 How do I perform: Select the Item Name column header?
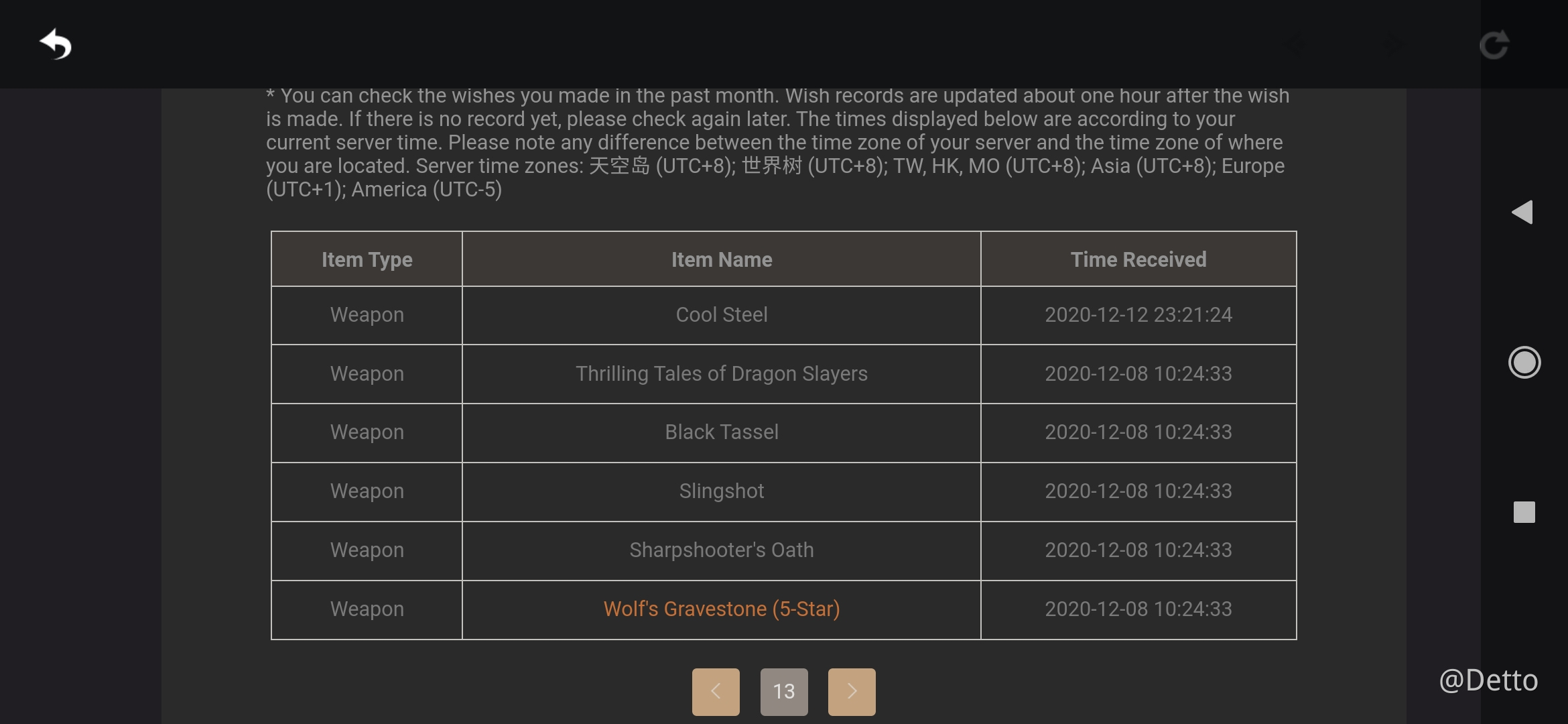tap(721, 259)
